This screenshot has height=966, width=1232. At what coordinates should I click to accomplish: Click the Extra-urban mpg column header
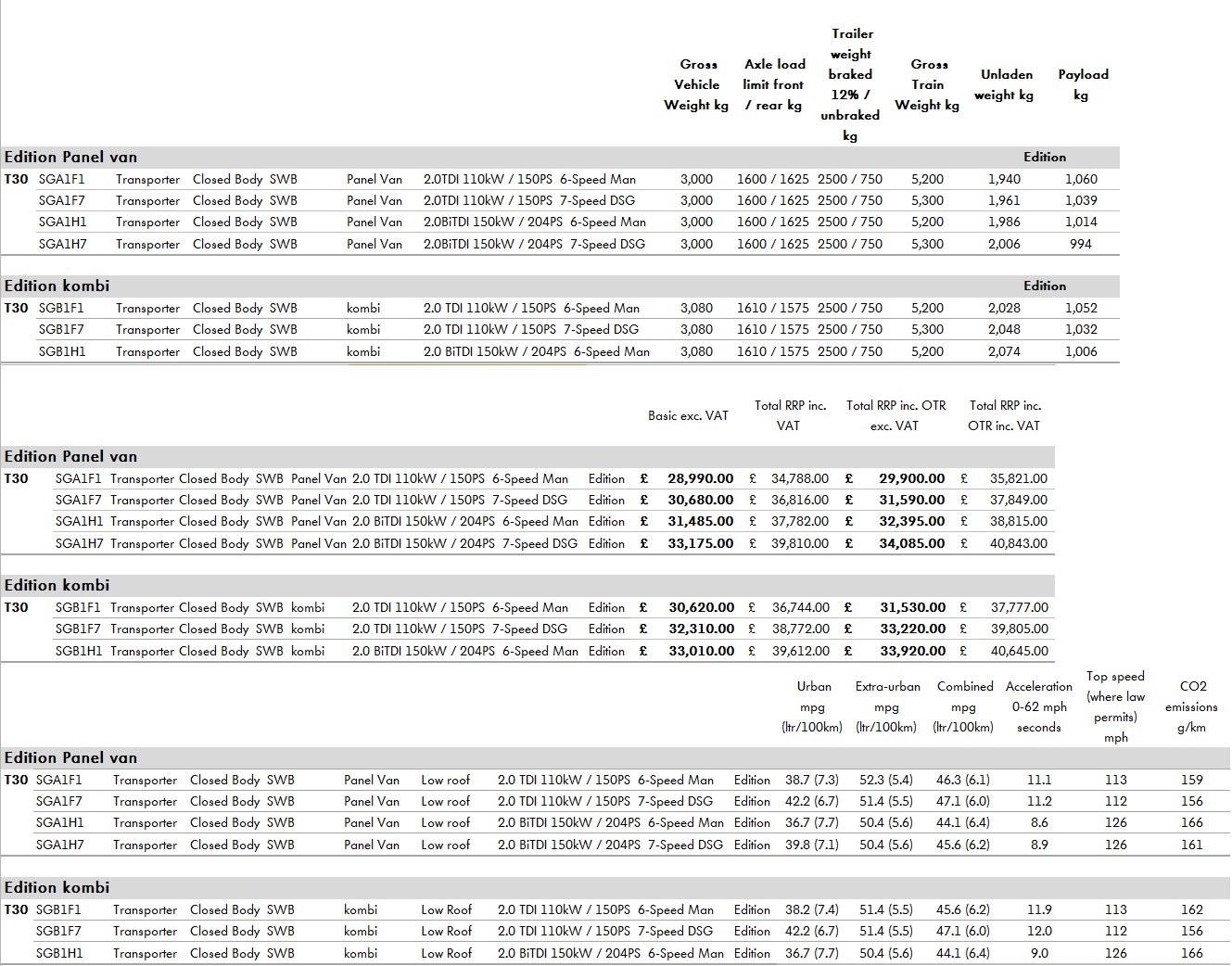pos(887,706)
